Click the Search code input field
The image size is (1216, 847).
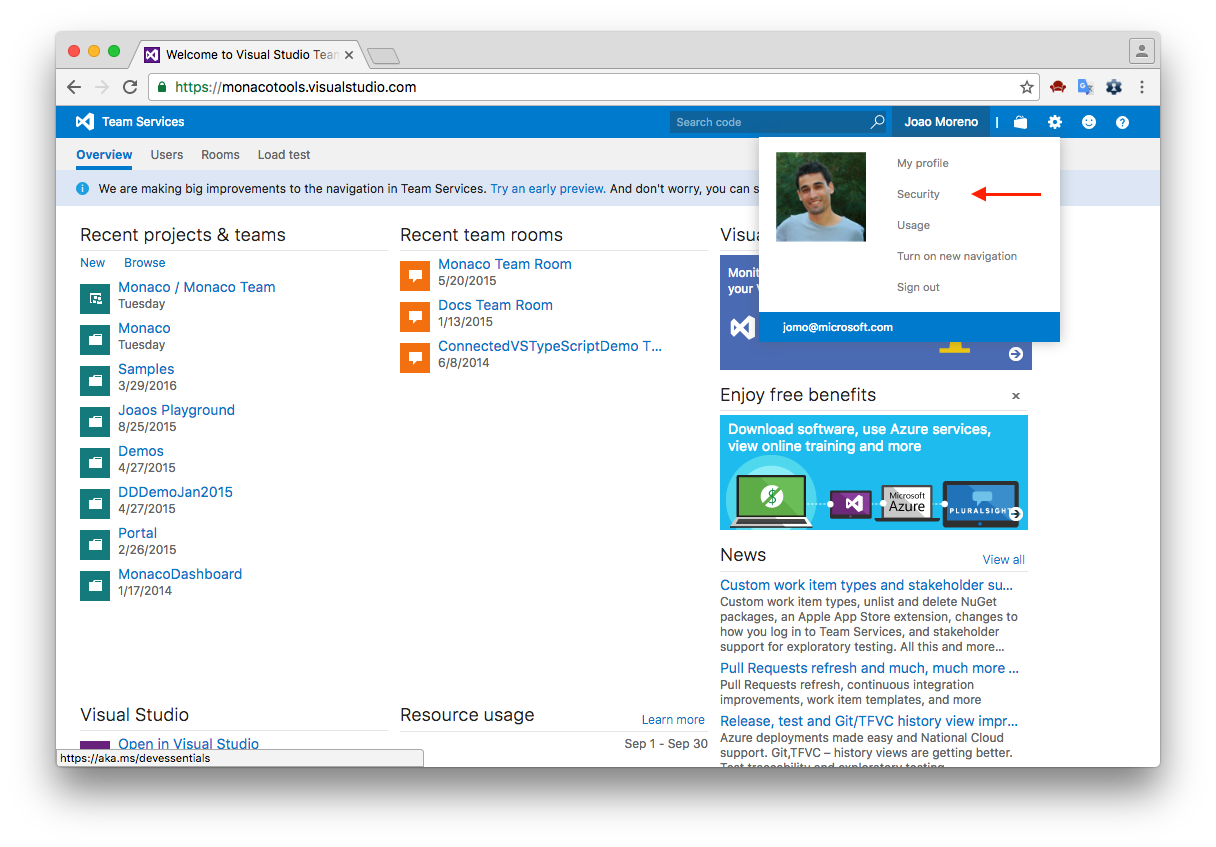point(770,122)
